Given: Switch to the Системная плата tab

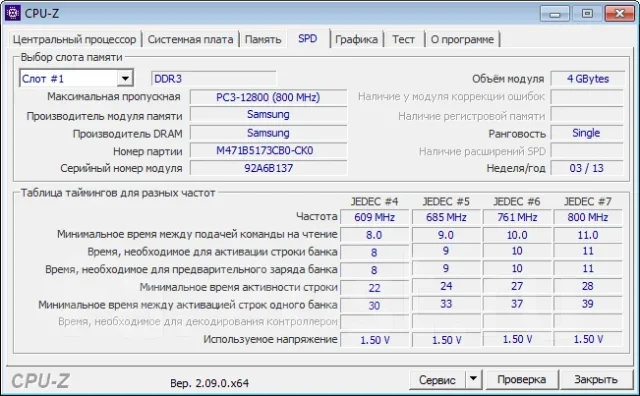Looking at the screenshot, I should (x=190, y=40).
